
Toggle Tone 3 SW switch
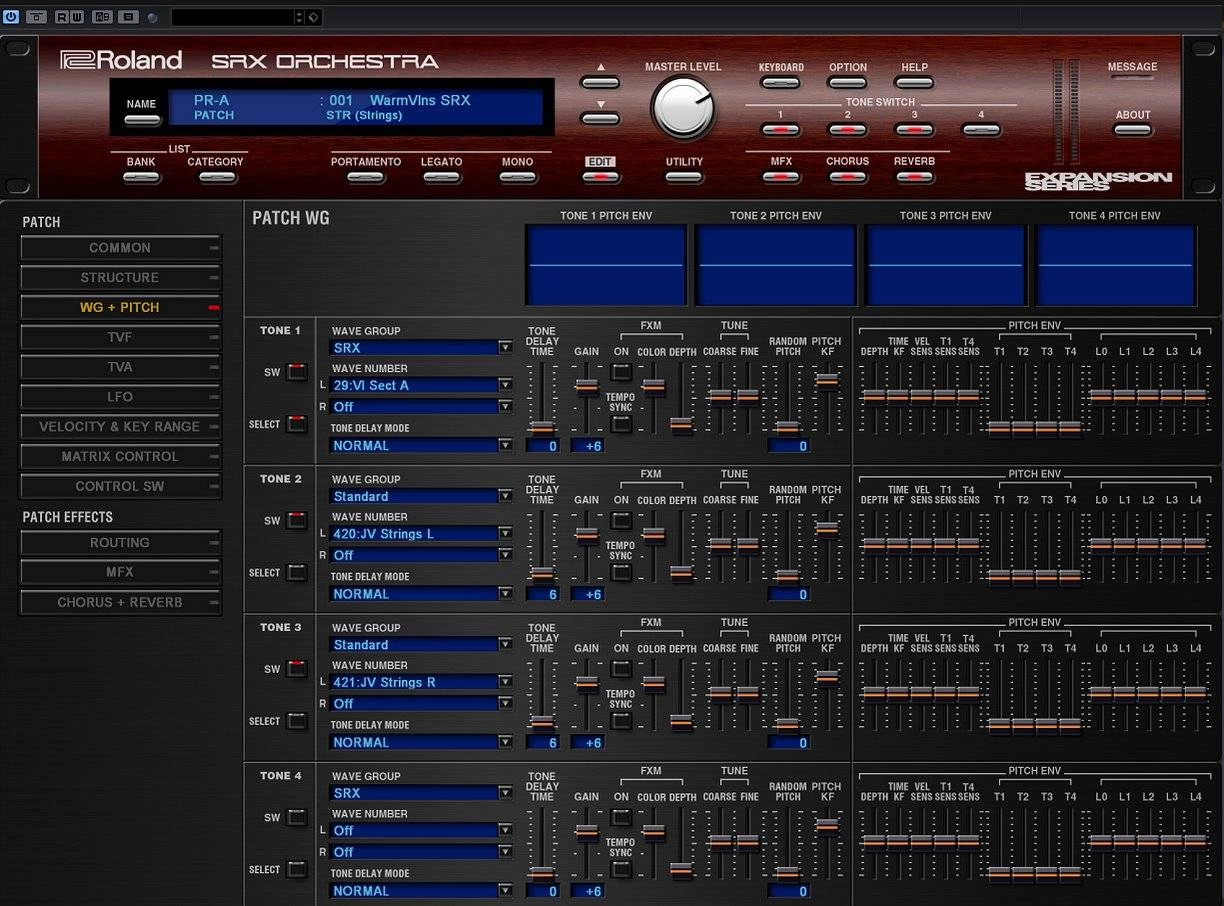tap(297, 669)
